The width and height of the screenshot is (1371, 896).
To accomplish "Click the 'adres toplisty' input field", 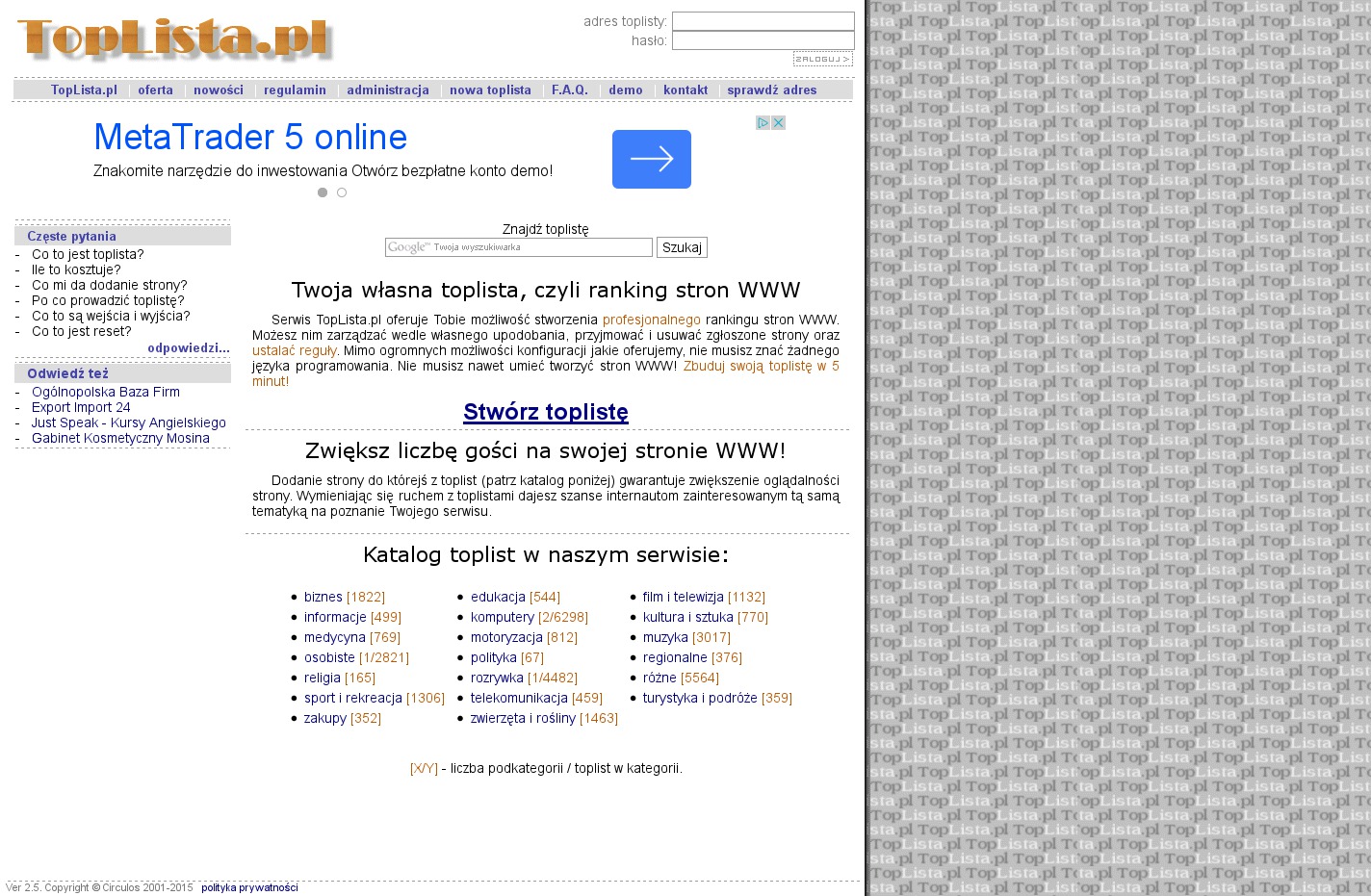I will pyautogui.click(x=763, y=21).
